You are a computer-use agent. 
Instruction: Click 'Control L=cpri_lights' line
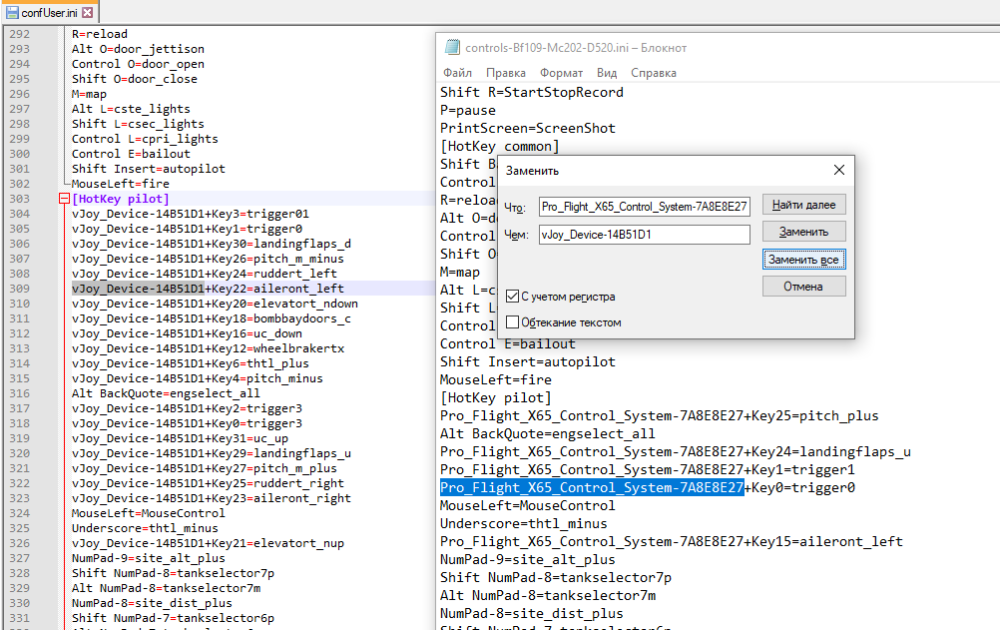tap(145, 139)
